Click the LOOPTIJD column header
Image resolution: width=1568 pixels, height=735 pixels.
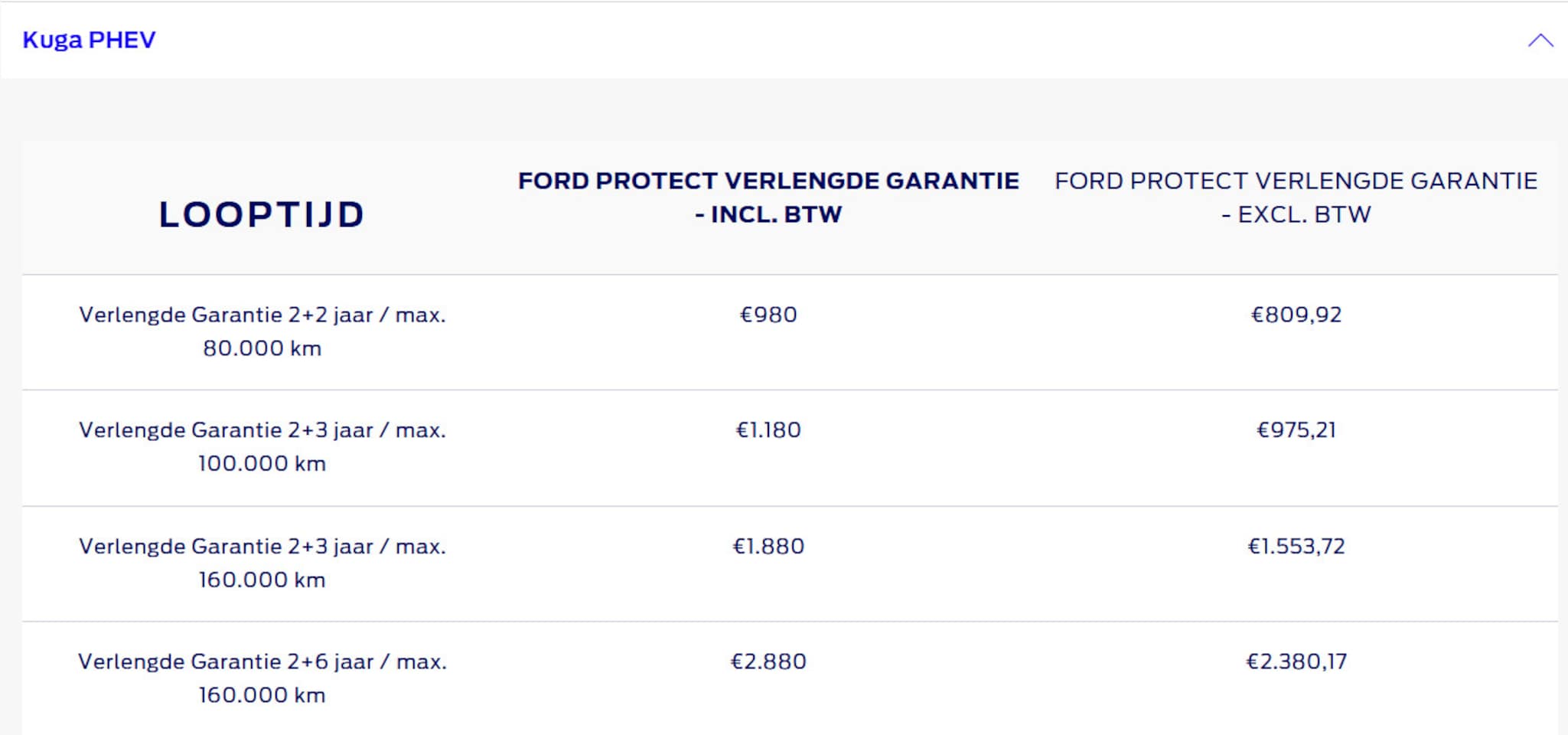click(262, 214)
